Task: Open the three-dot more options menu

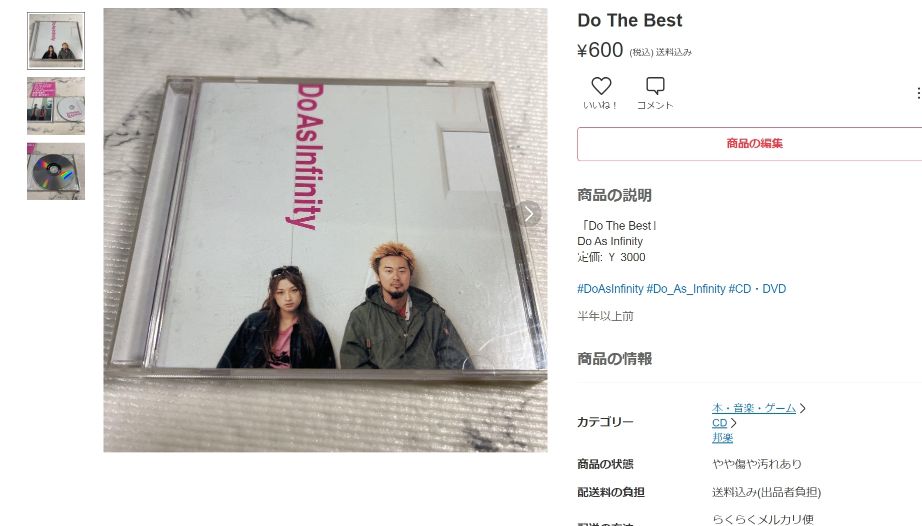Action: [x=918, y=93]
